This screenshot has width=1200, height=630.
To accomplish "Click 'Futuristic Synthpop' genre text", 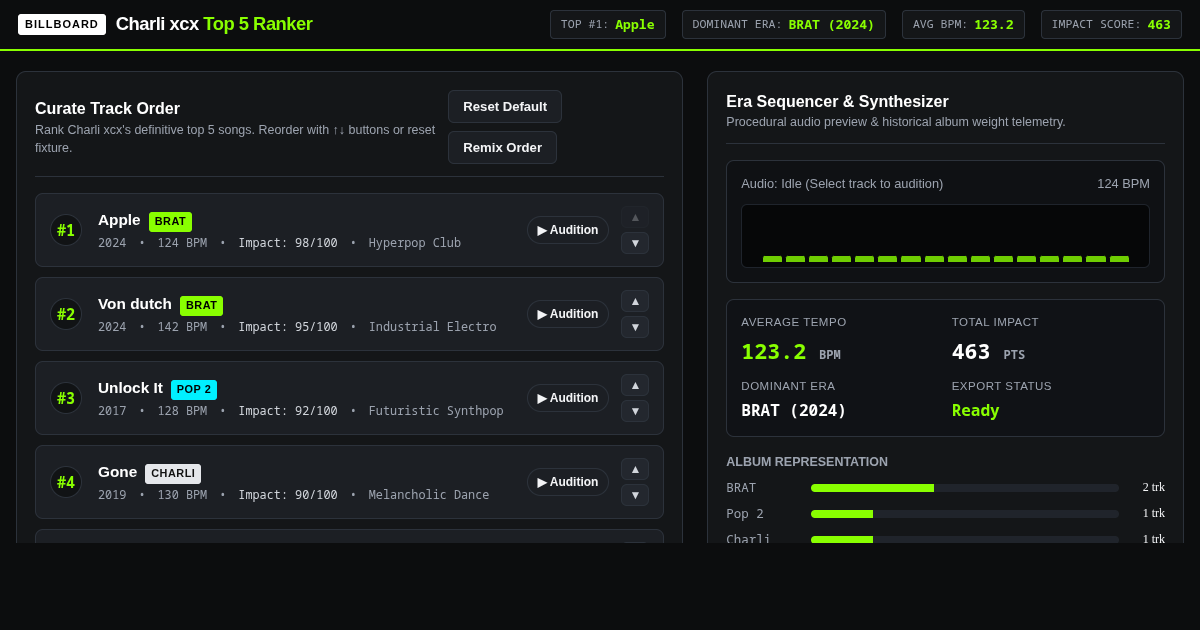I will 436,411.
